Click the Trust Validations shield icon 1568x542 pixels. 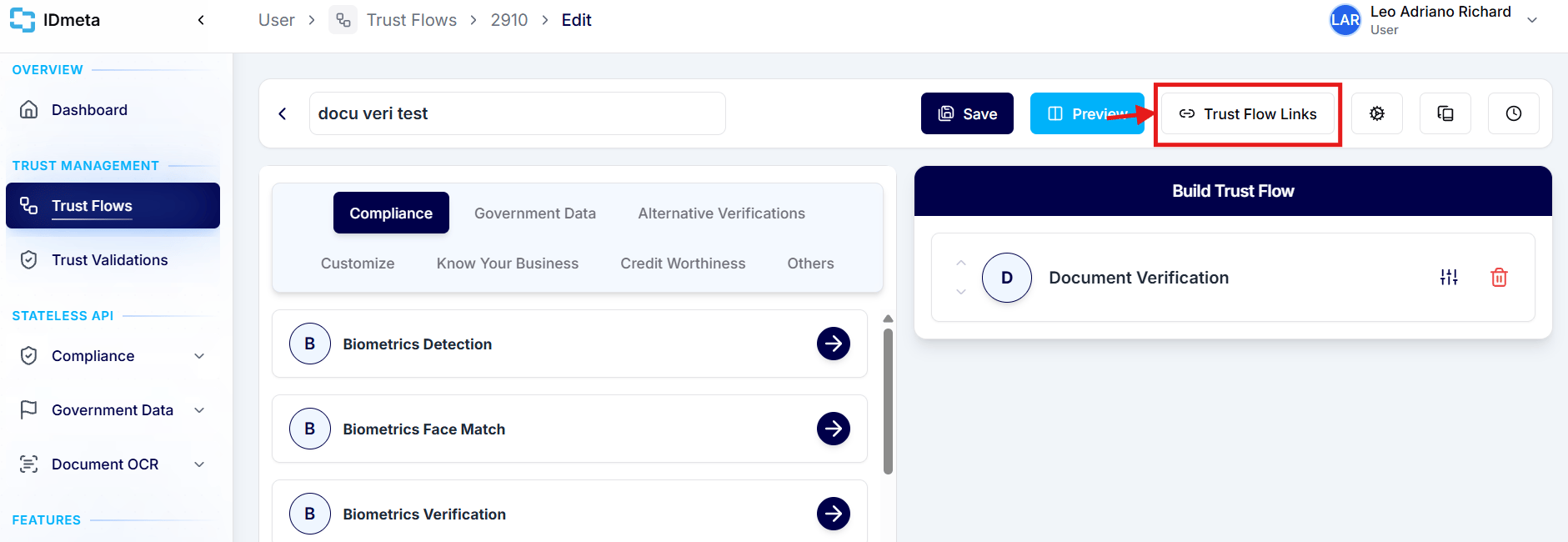click(x=29, y=260)
